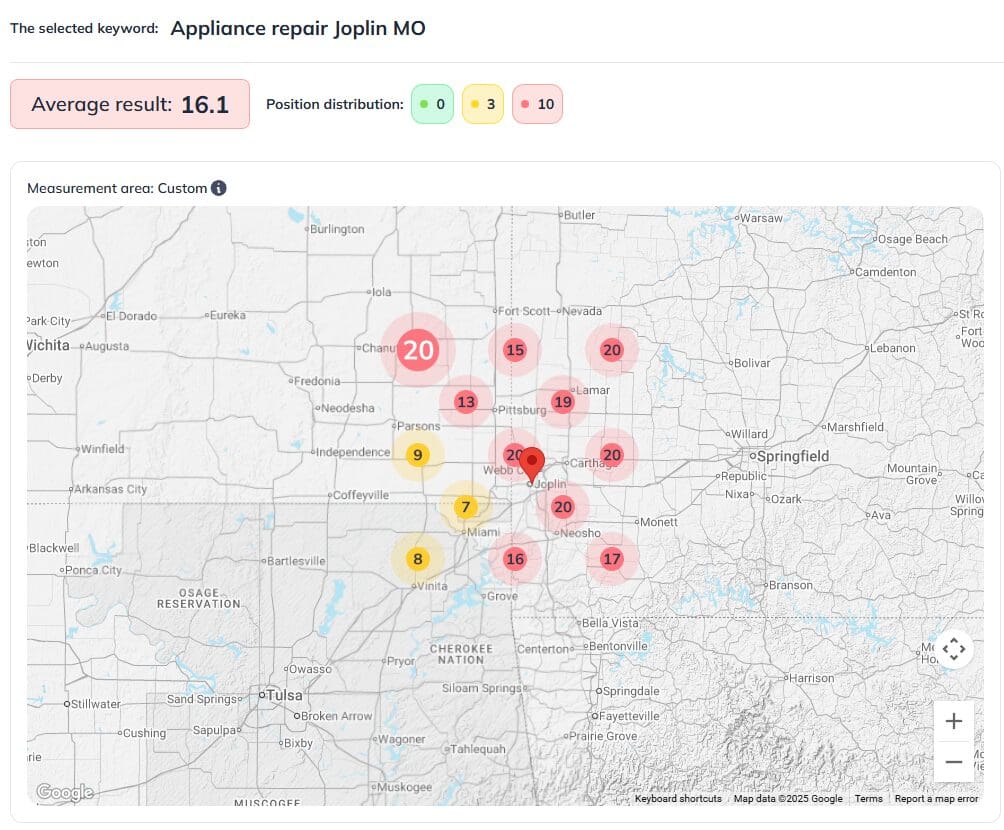Click the 16 marker near Grove
Screen dimensions: 1004x830
coord(514,559)
